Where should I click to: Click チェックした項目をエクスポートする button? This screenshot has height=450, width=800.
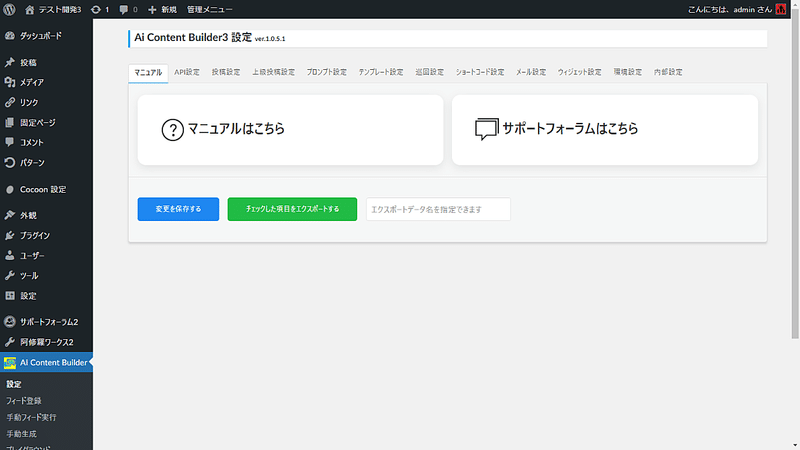pyautogui.click(x=292, y=209)
